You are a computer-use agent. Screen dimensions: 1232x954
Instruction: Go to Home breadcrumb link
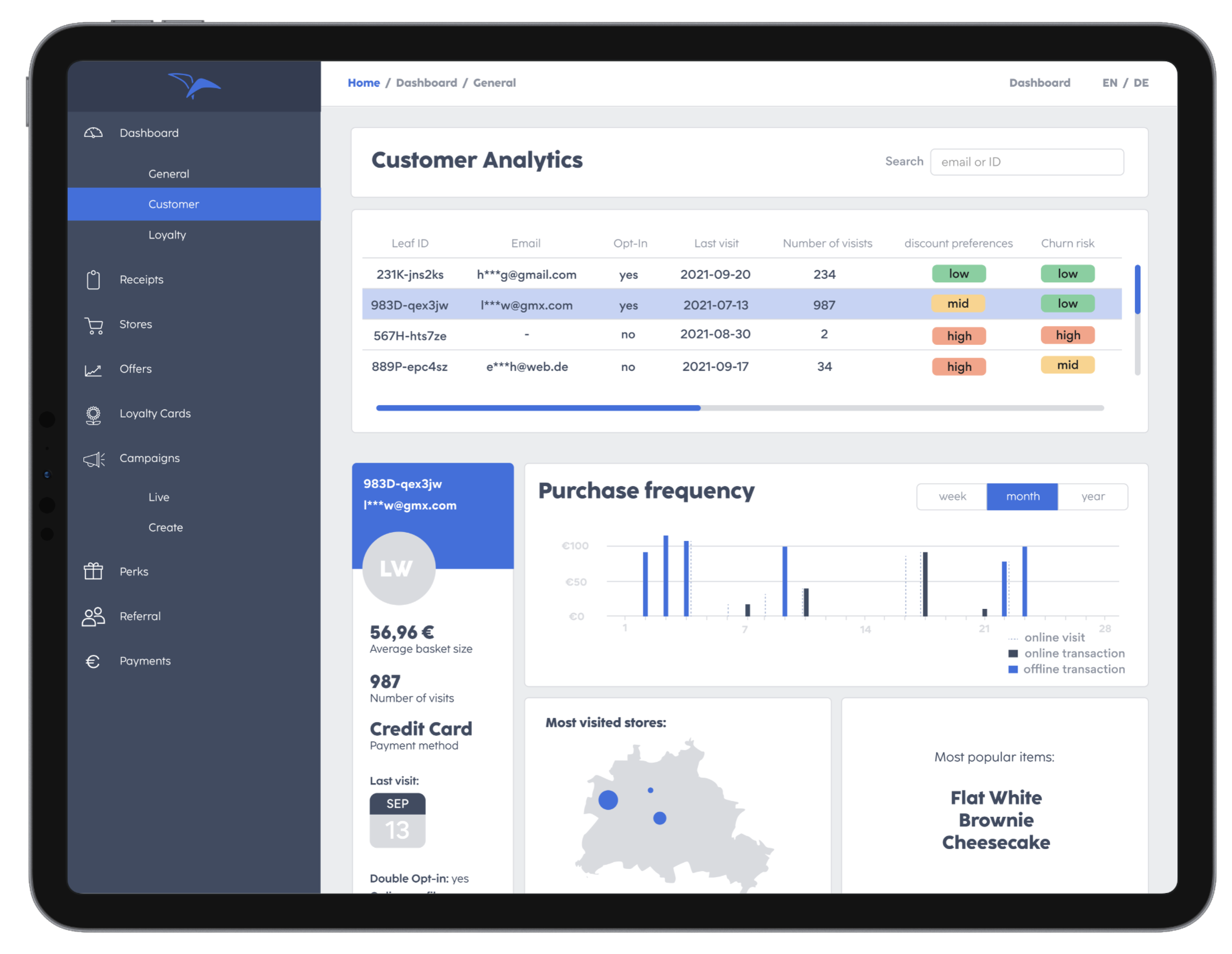(364, 83)
